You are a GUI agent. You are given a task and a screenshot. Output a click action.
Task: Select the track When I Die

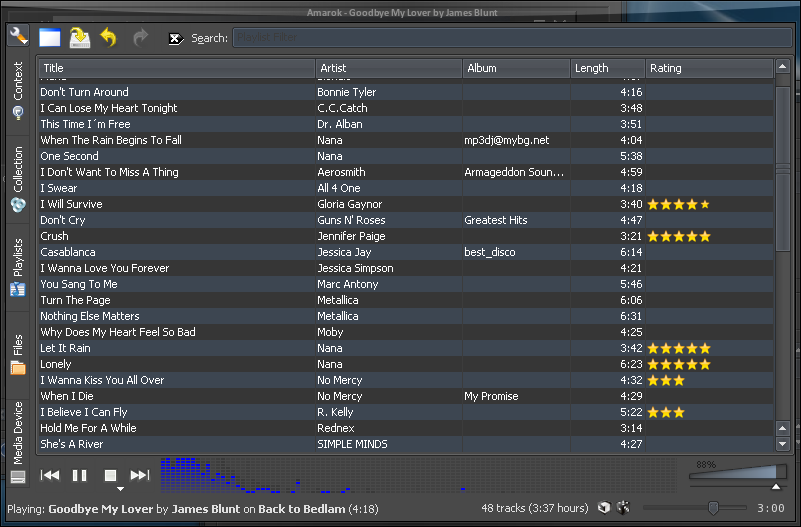click(x=406, y=396)
